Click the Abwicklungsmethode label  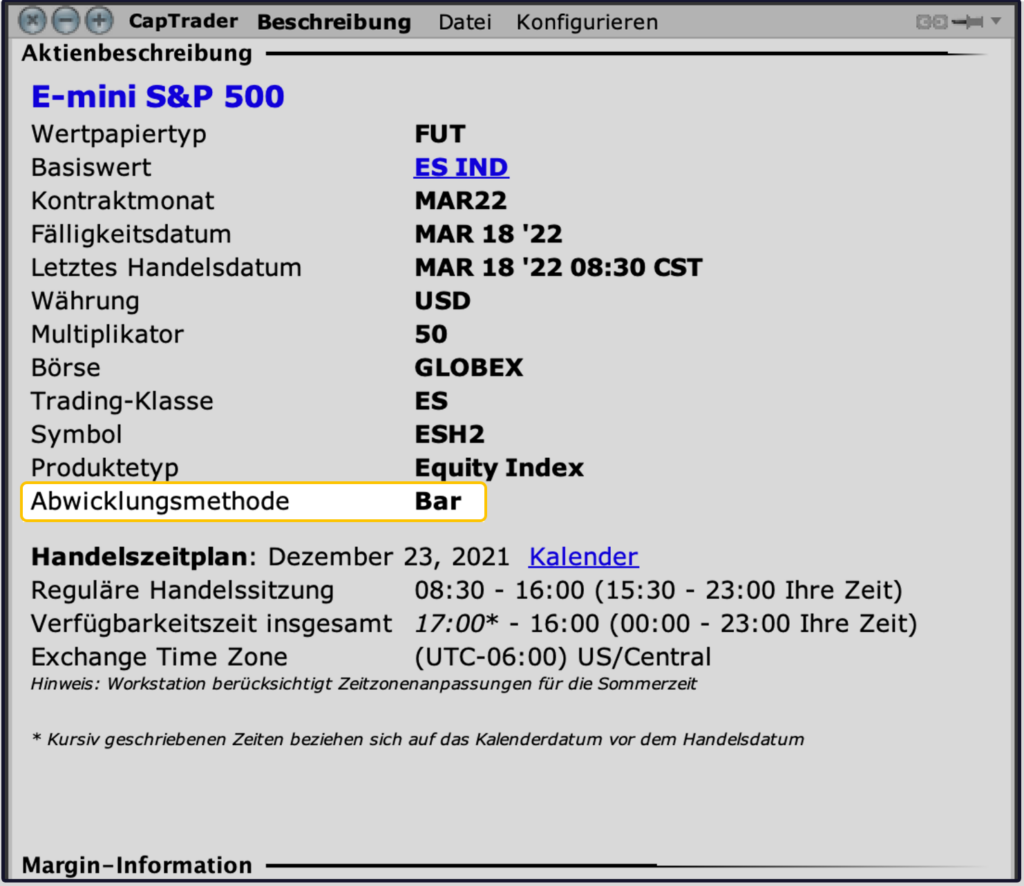[160, 501]
